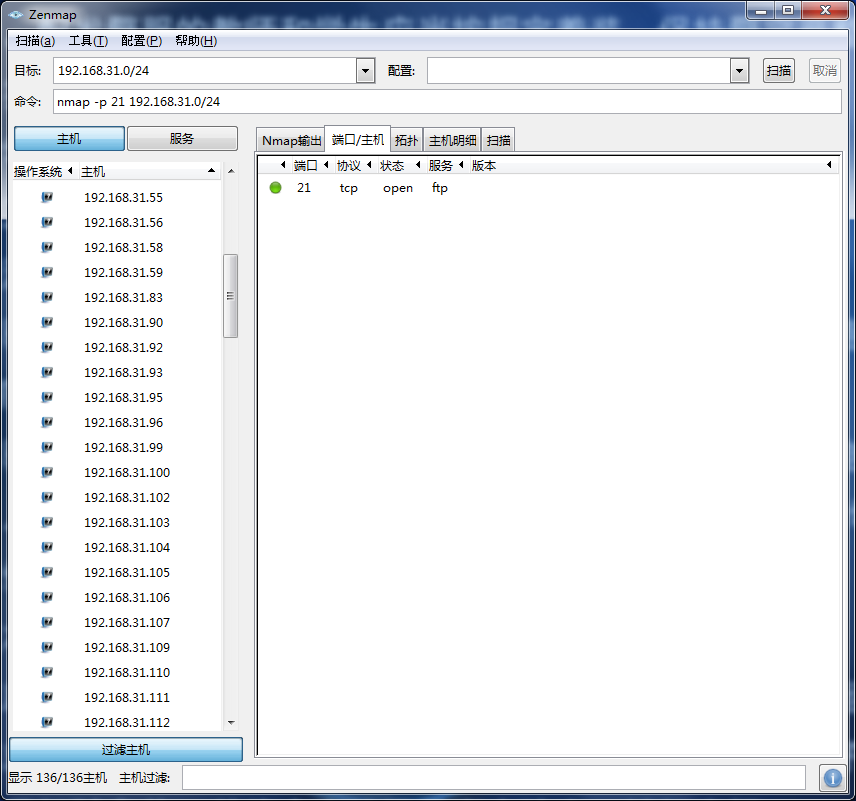Switch to the Nmap输出 tab
The height and width of the screenshot is (801, 856).
click(x=291, y=140)
